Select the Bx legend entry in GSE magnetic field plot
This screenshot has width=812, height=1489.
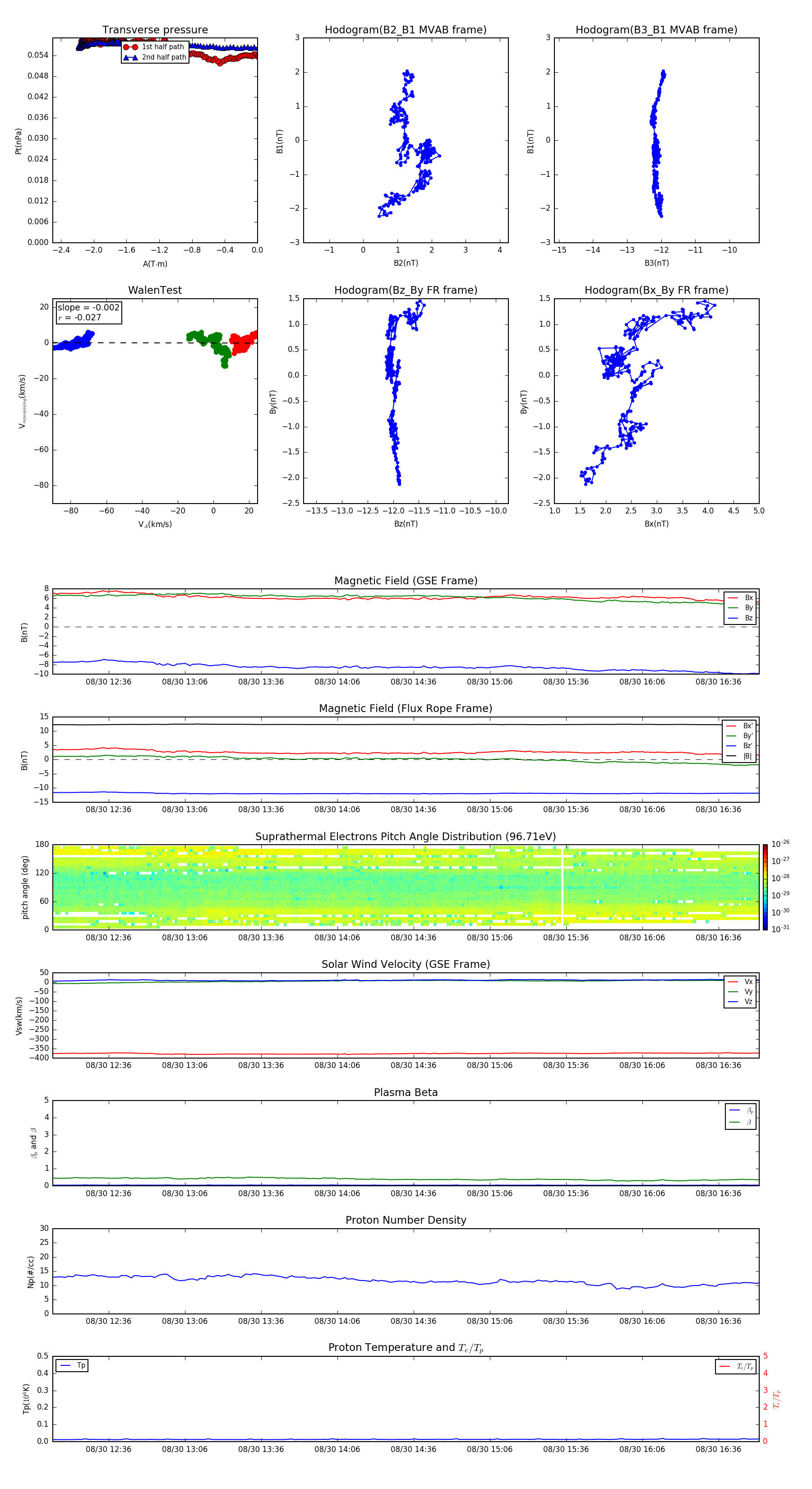point(740,598)
